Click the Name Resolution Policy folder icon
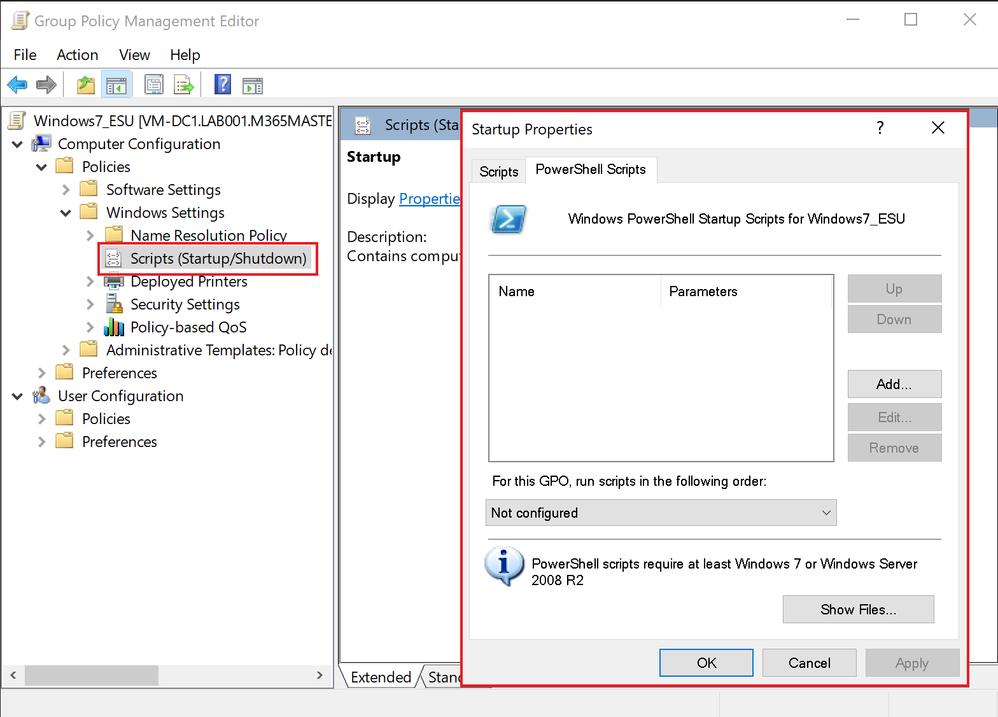998x717 pixels. point(113,235)
